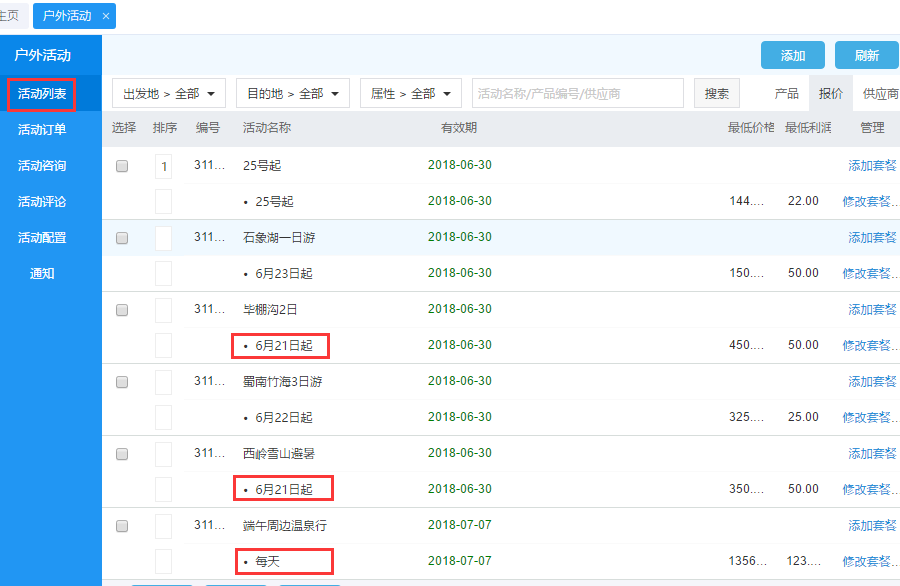Click 修改套餐 for 每天 package
The image size is (900, 586).
coord(868,562)
